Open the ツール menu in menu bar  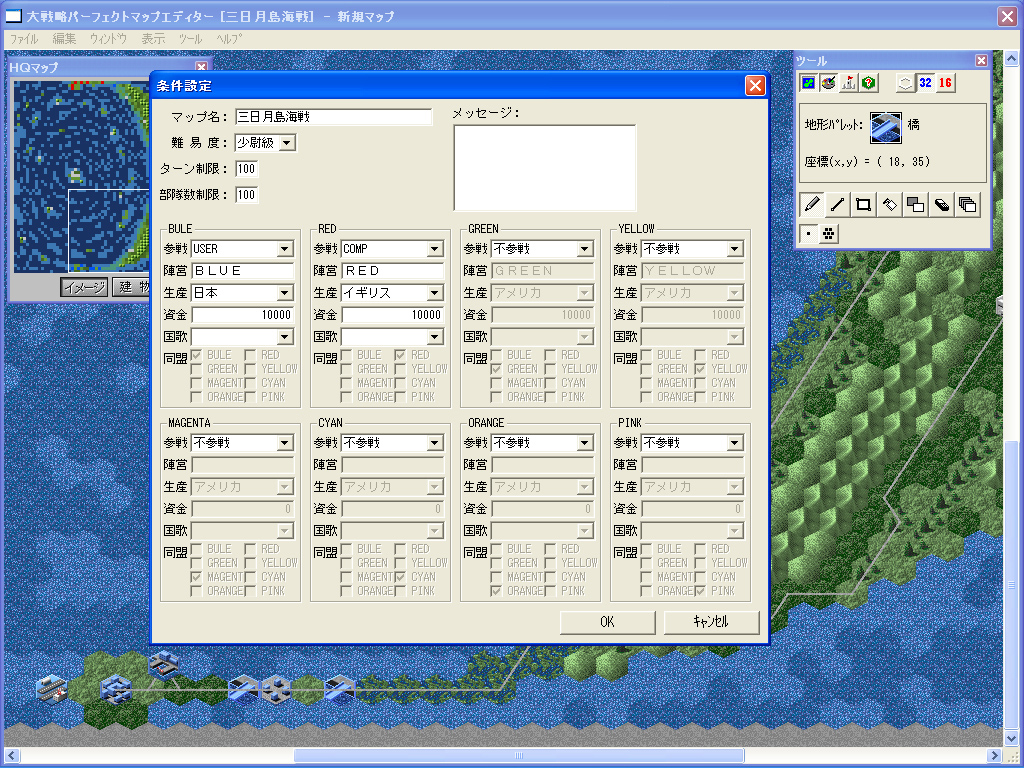coord(190,39)
